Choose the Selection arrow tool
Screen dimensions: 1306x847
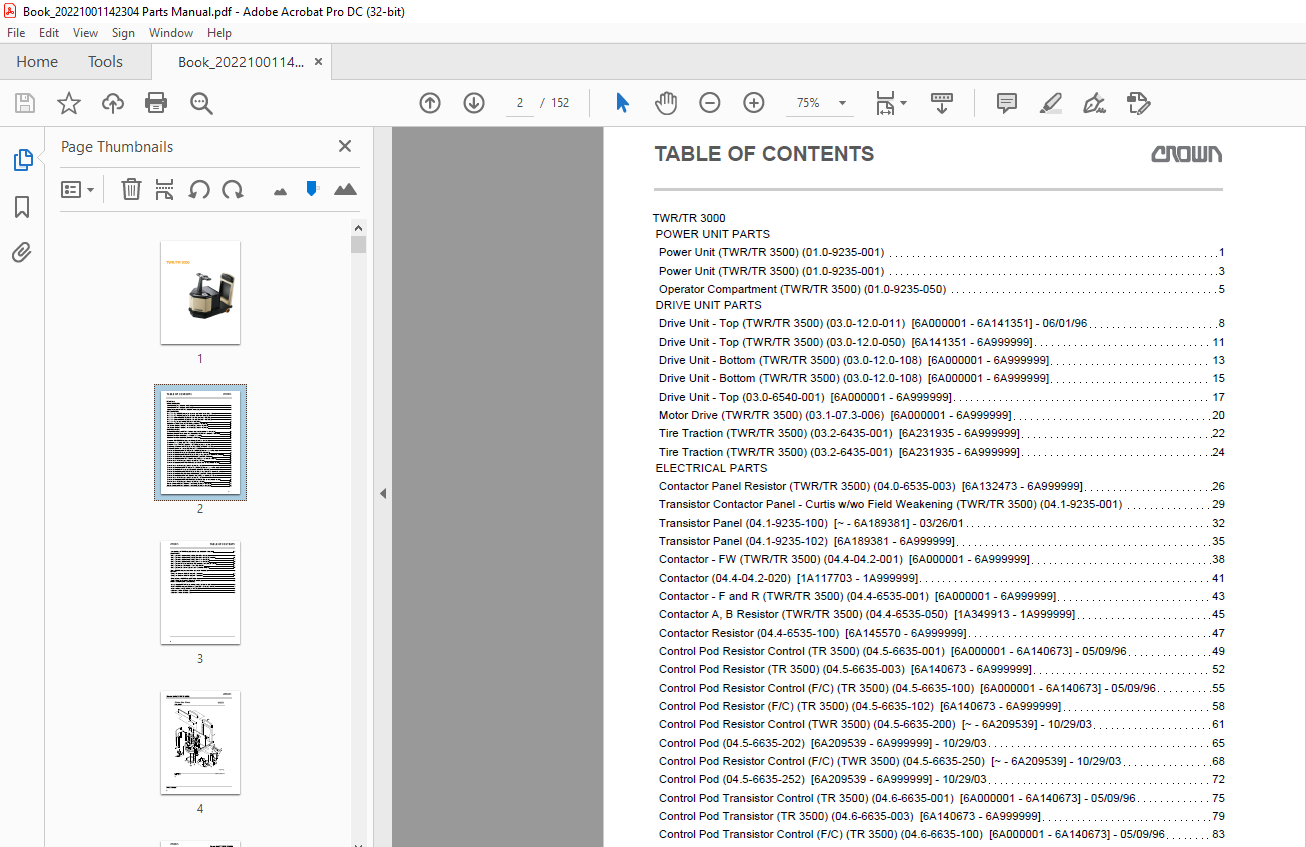click(x=622, y=103)
